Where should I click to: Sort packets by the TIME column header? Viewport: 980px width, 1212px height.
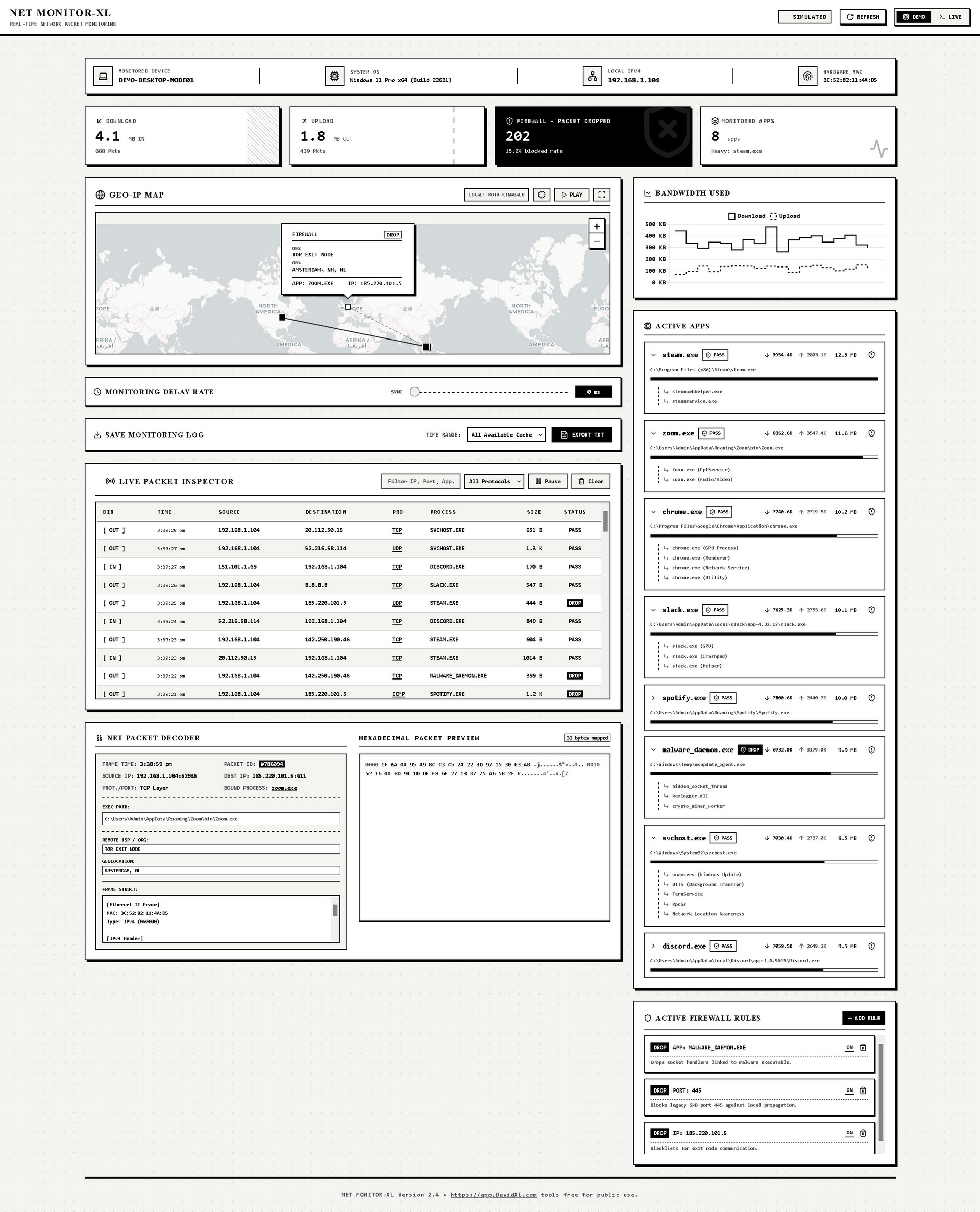click(164, 512)
